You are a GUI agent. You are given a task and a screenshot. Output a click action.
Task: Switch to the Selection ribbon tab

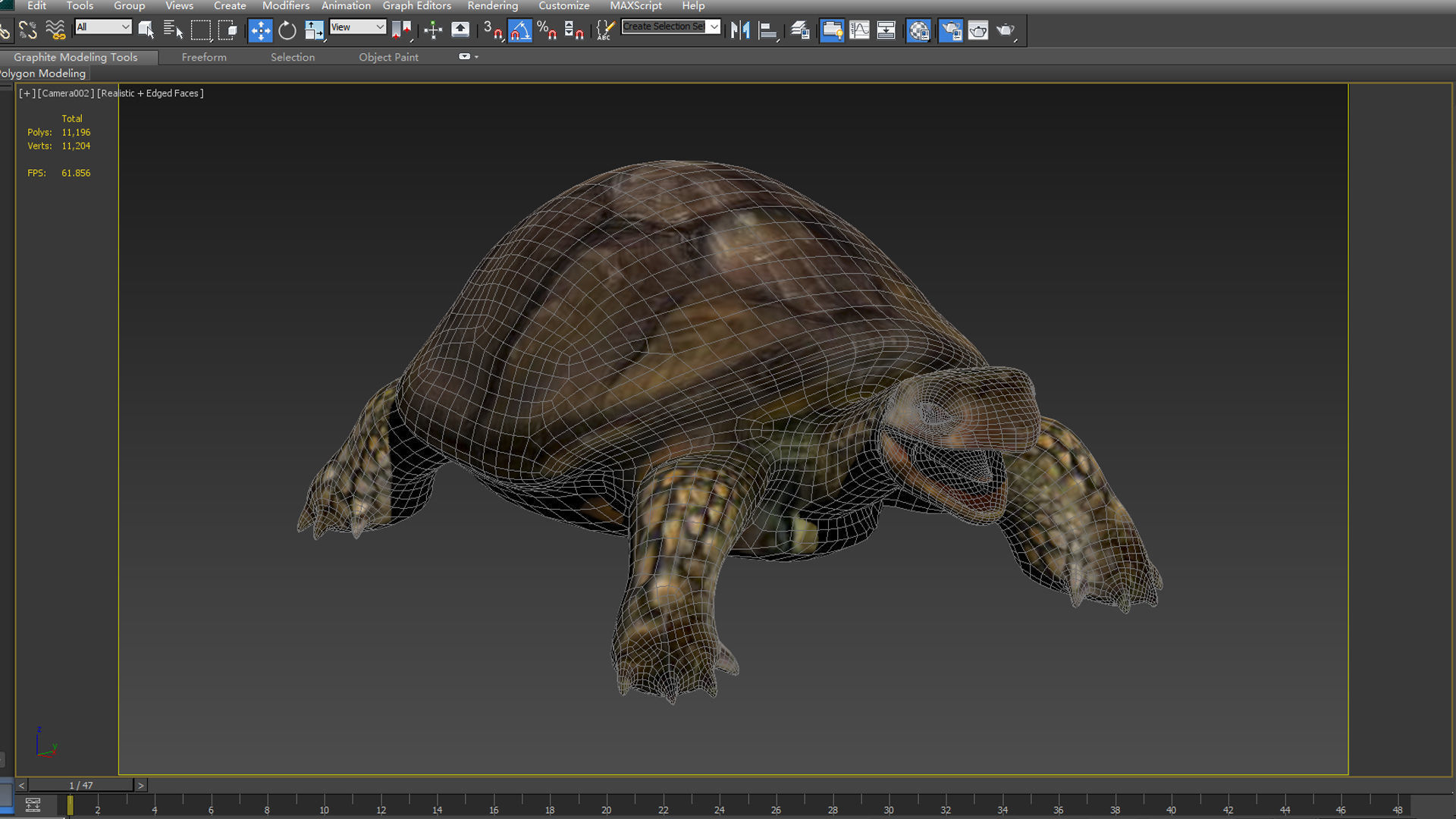point(292,57)
